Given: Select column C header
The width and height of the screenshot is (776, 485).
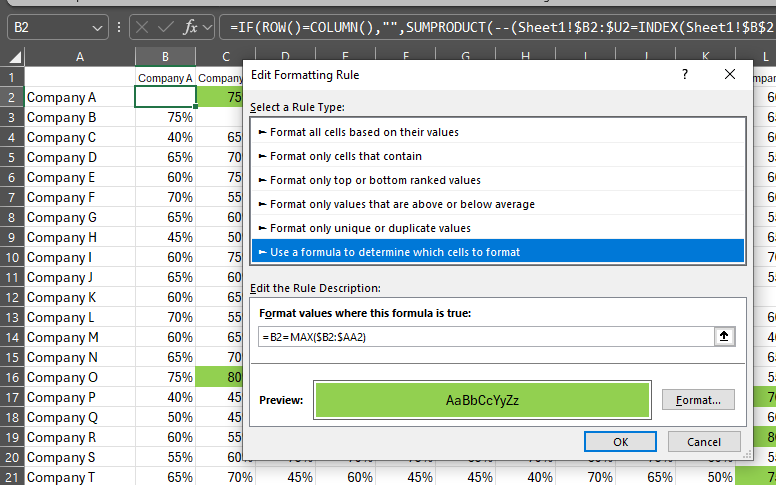Looking at the screenshot, I should tap(226, 57).
